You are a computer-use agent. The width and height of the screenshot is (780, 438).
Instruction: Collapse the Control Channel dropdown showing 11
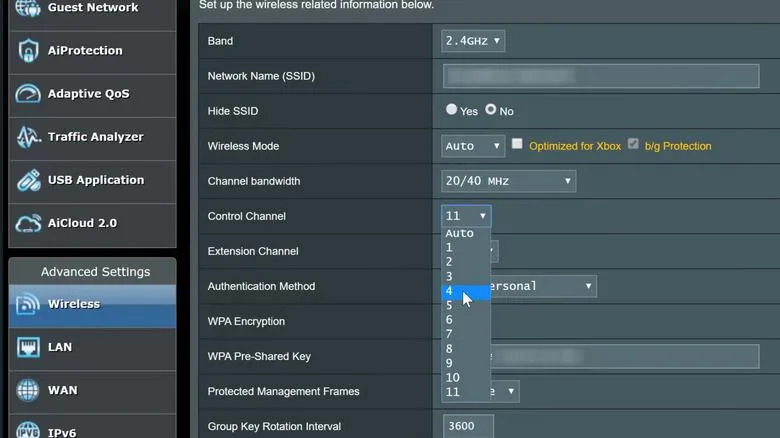466,216
